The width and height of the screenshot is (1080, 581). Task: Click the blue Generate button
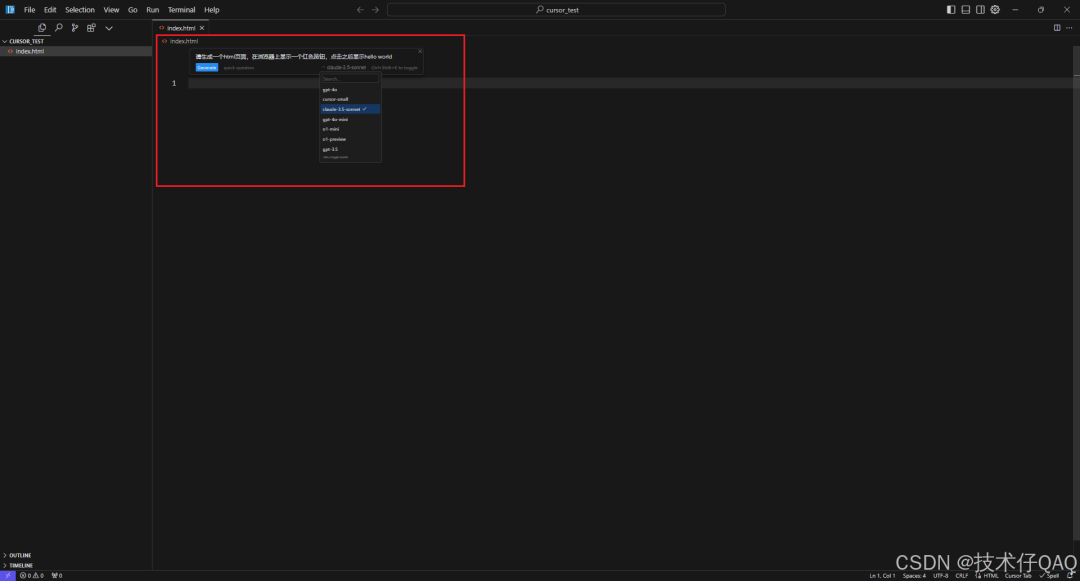pyautogui.click(x=207, y=67)
